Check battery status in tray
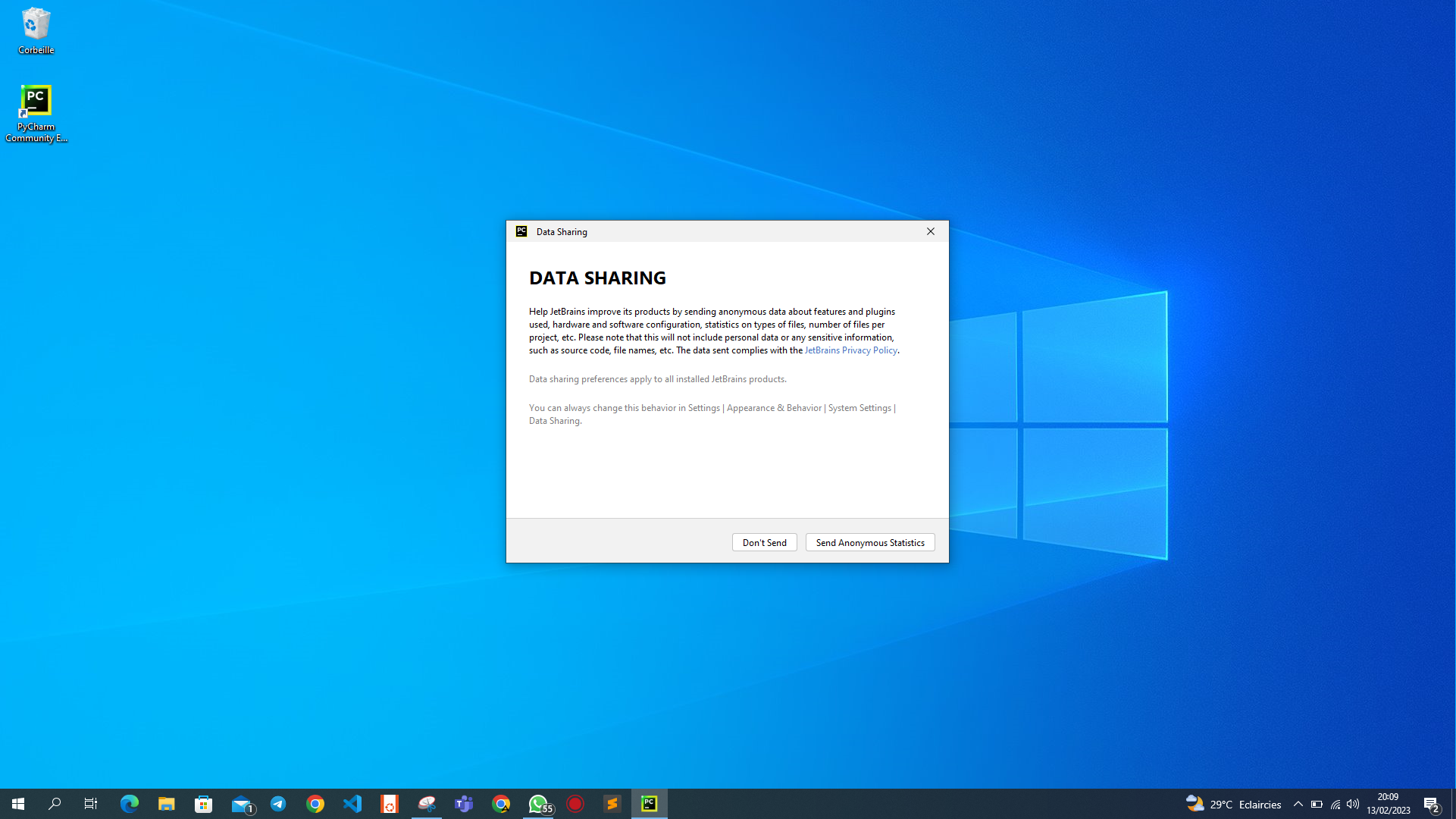Screen dimensions: 1456x819 pos(1317,804)
